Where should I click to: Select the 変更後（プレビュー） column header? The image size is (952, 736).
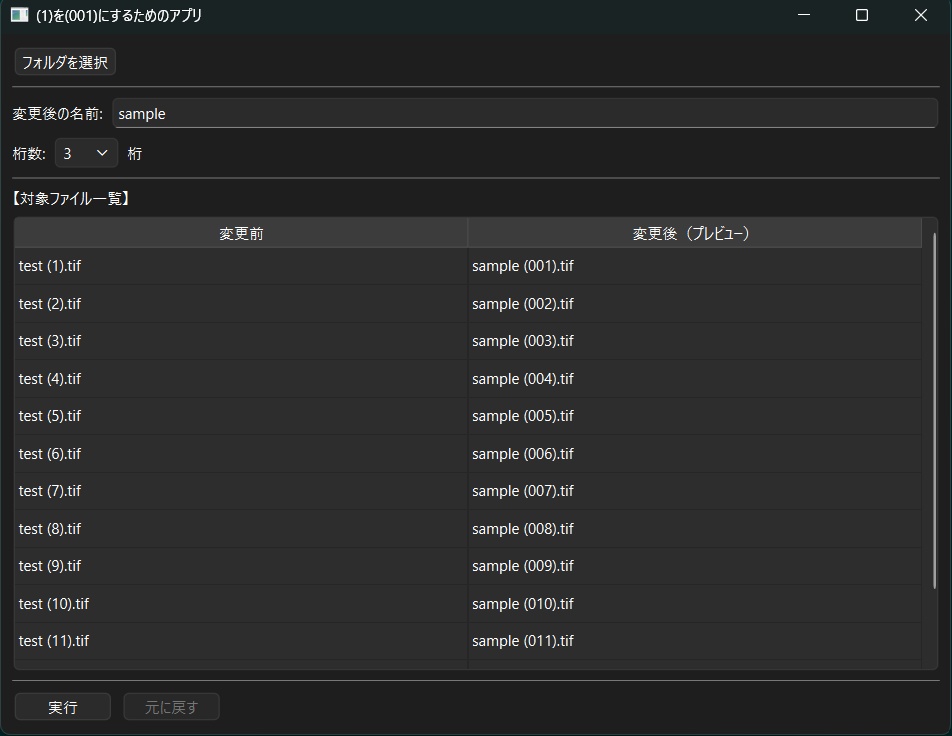(x=695, y=233)
